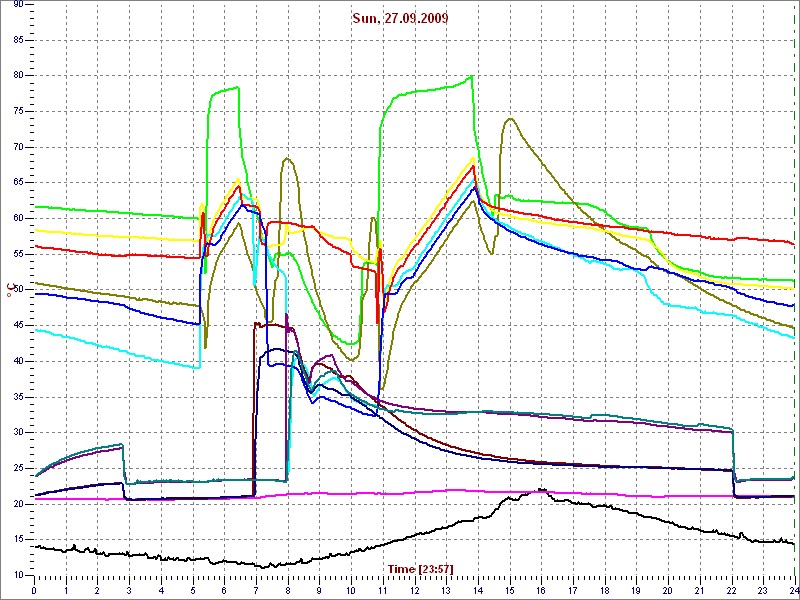Select the 90 label on temperature axis
The width and height of the screenshot is (800, 600).
pyautogui.click(x=18, y=5)
